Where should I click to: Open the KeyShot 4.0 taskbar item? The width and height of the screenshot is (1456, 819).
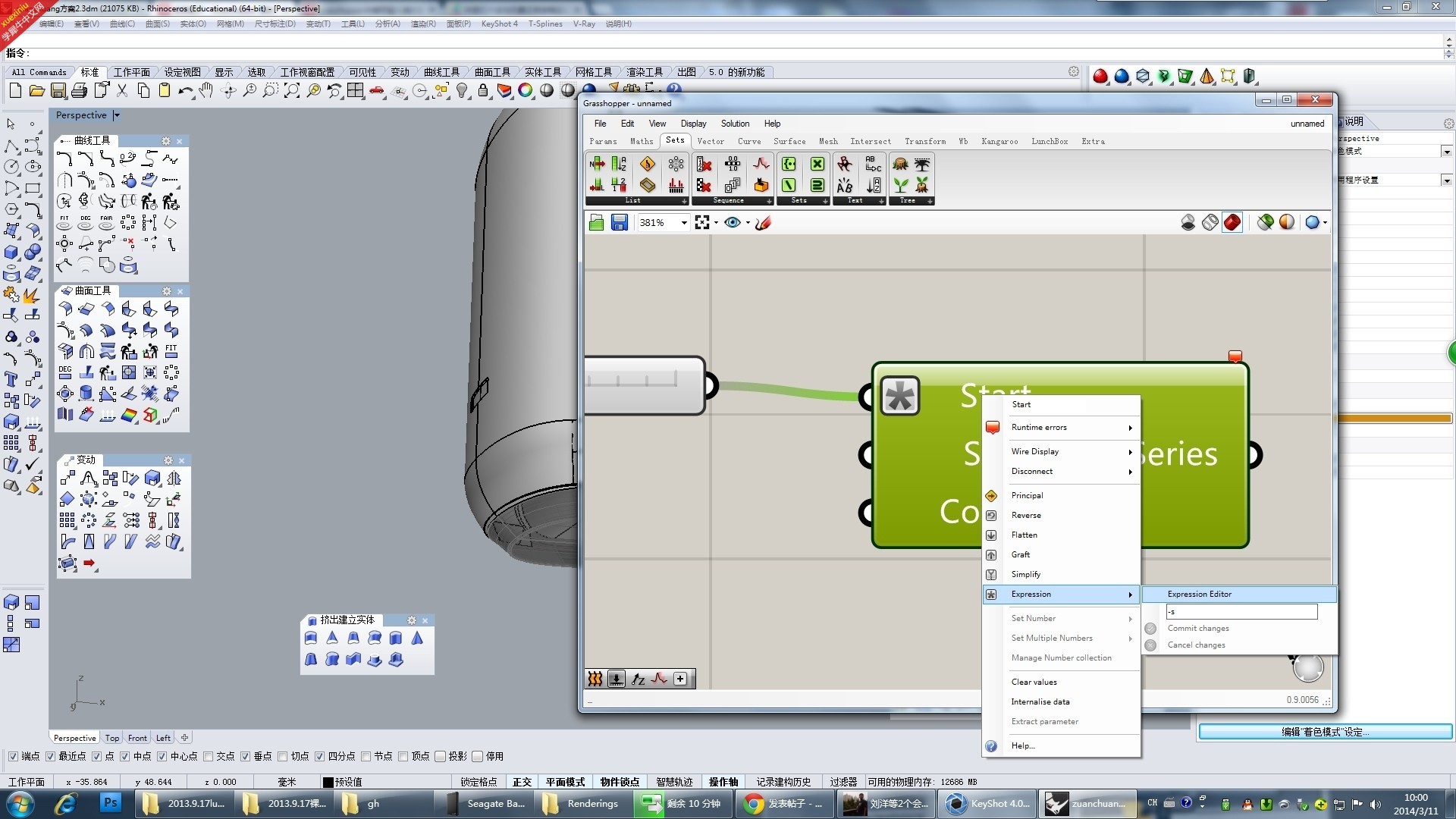click(988, 803)
